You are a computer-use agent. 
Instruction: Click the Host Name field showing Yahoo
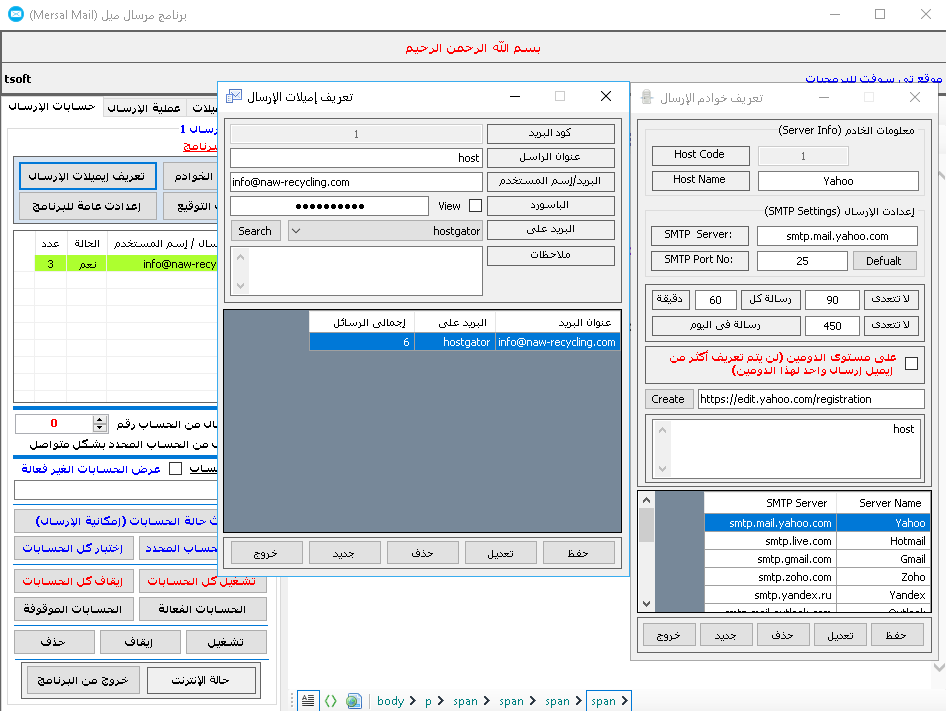838,180
